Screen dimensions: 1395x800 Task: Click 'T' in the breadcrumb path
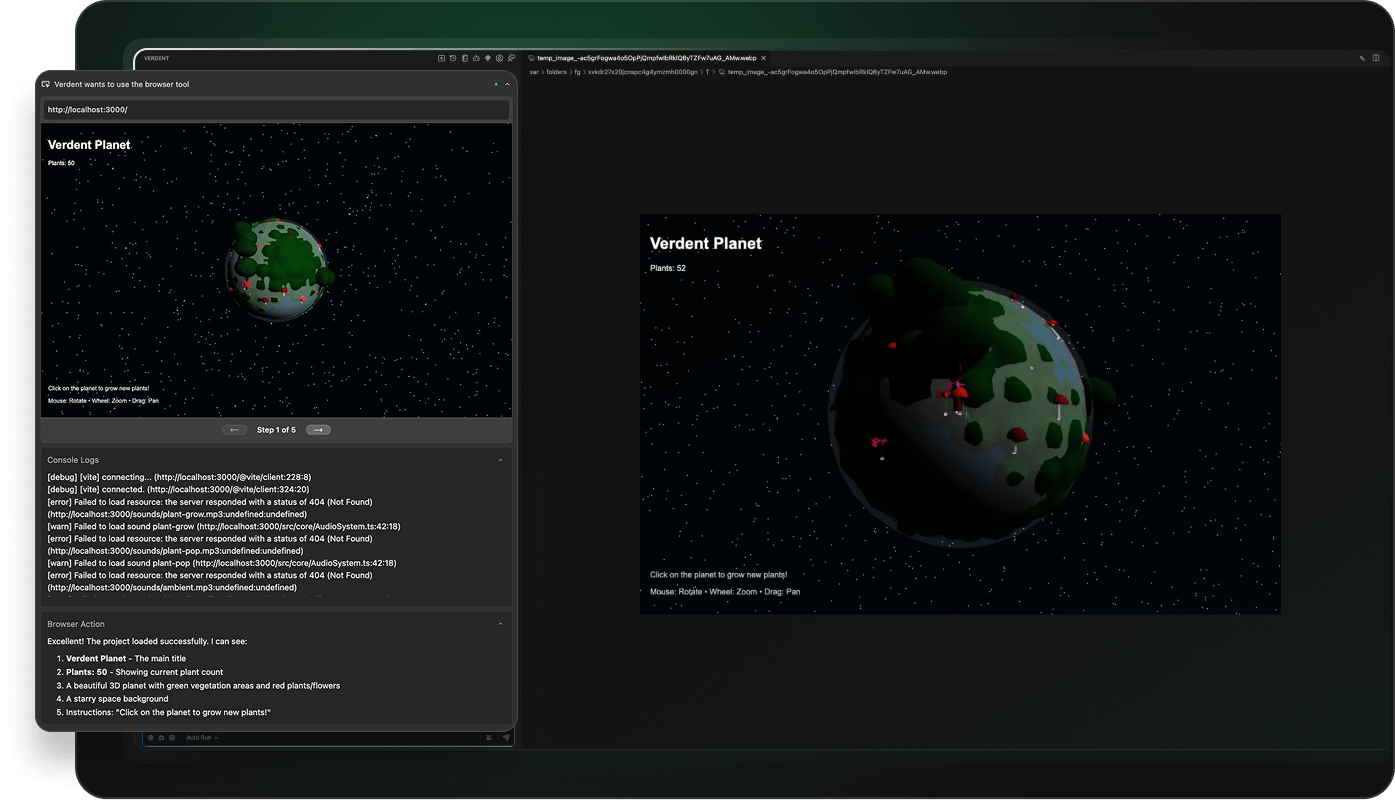click(x=707, y=72)
